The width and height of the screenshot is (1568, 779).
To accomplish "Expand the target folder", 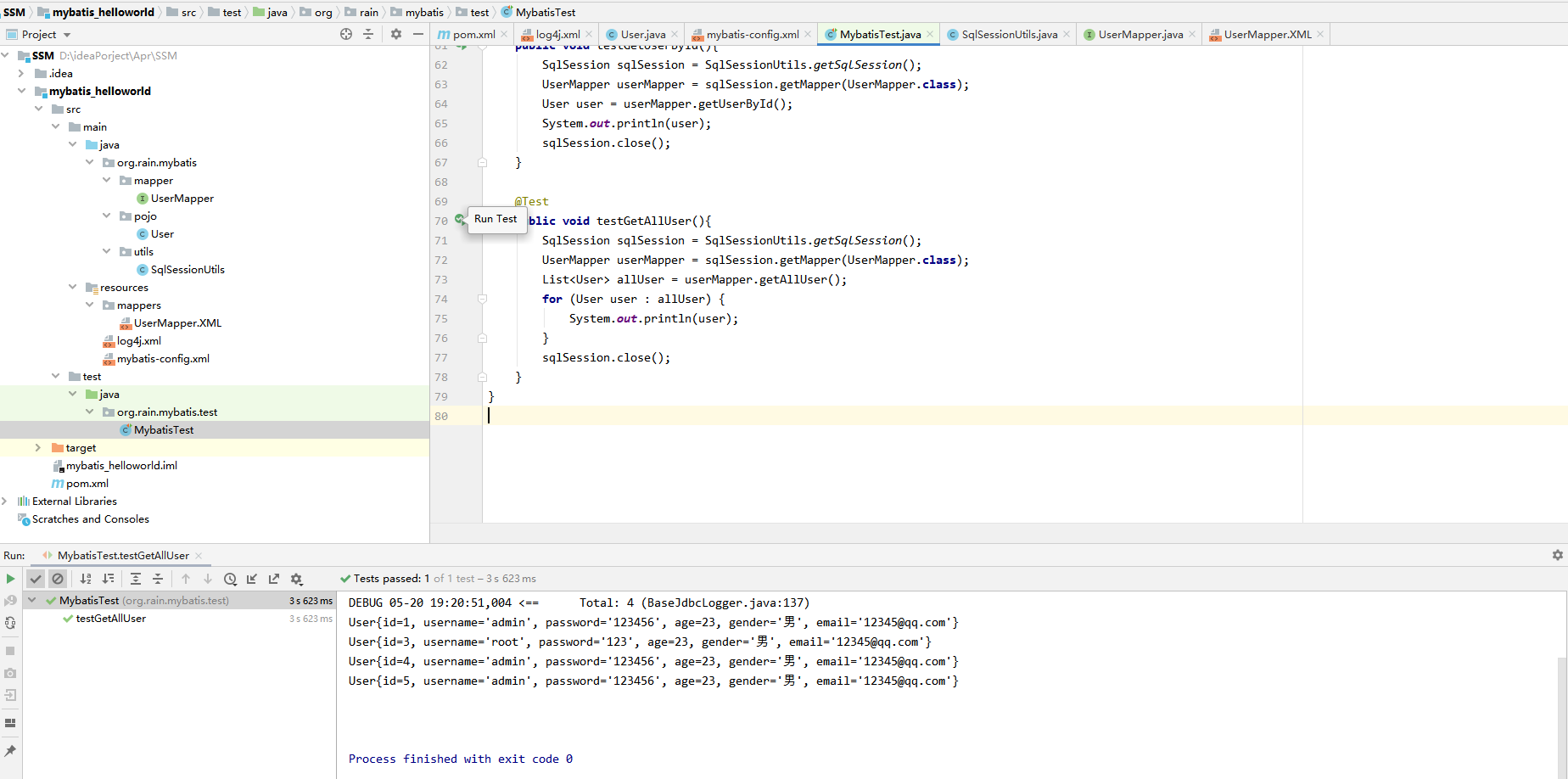I will [38, 447].
